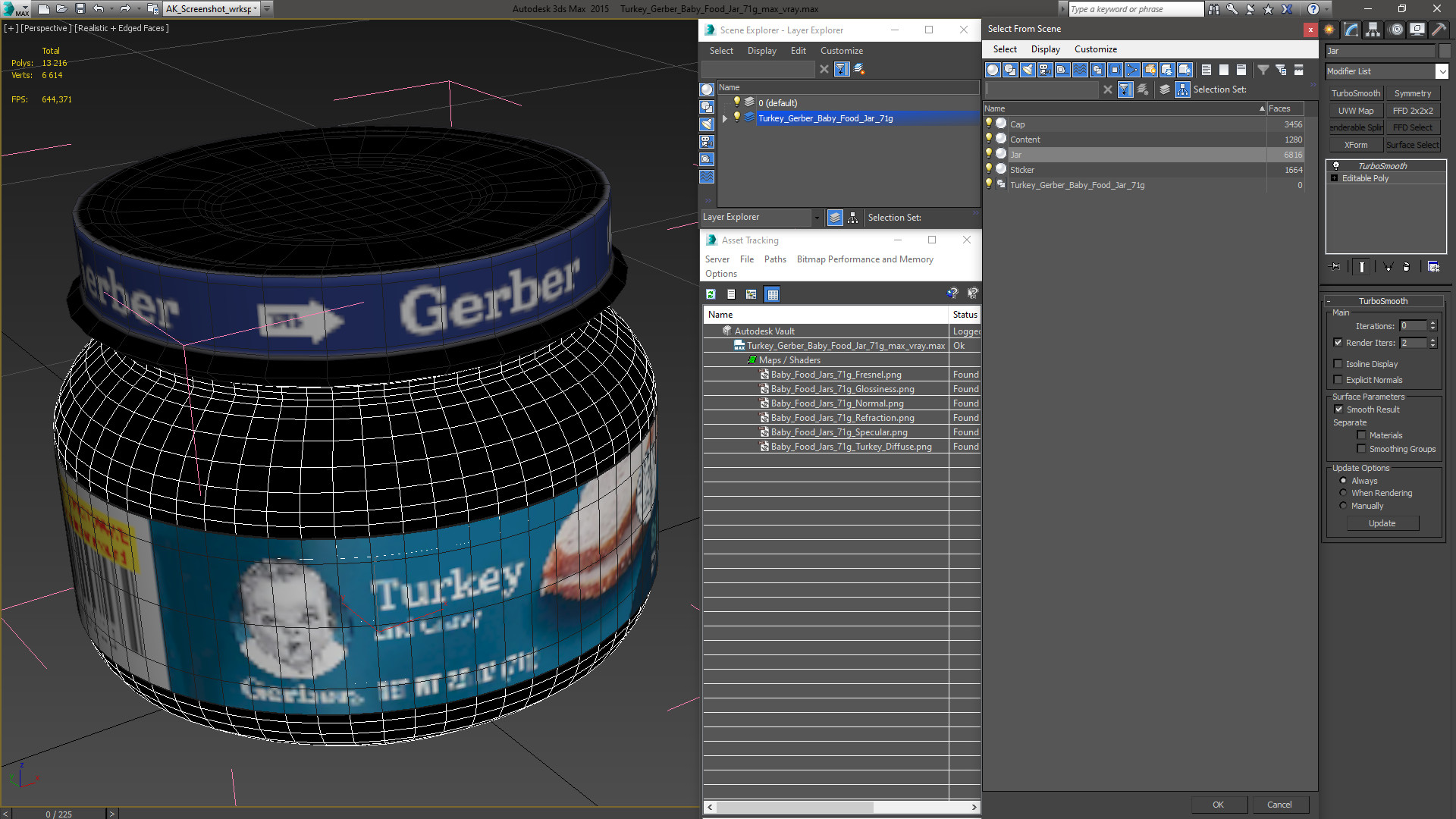The width and height of the screenshot is (1456, 819).
Task: Click refresh icon in Asset Tracking toolbar
Action: click(x=711, y=294)
